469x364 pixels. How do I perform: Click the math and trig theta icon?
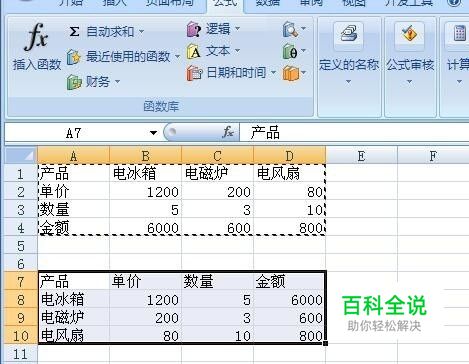(x=290, y=52)
